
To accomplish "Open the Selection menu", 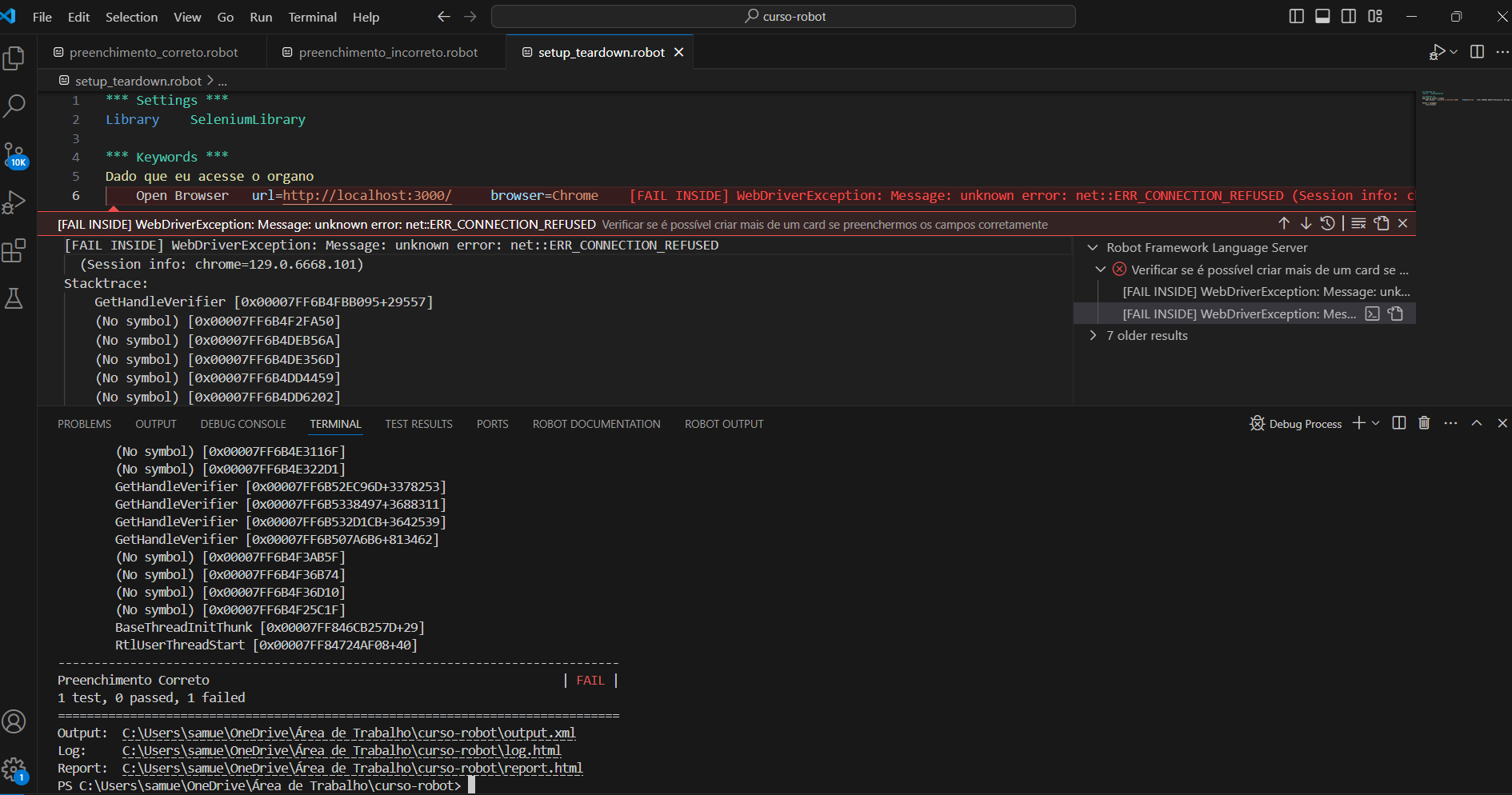I will point(131,17).
